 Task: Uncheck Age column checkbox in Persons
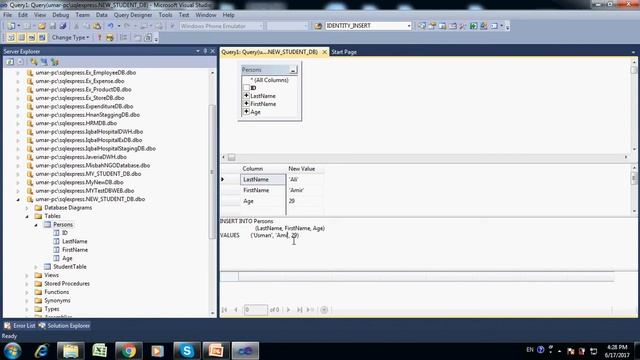246,111
